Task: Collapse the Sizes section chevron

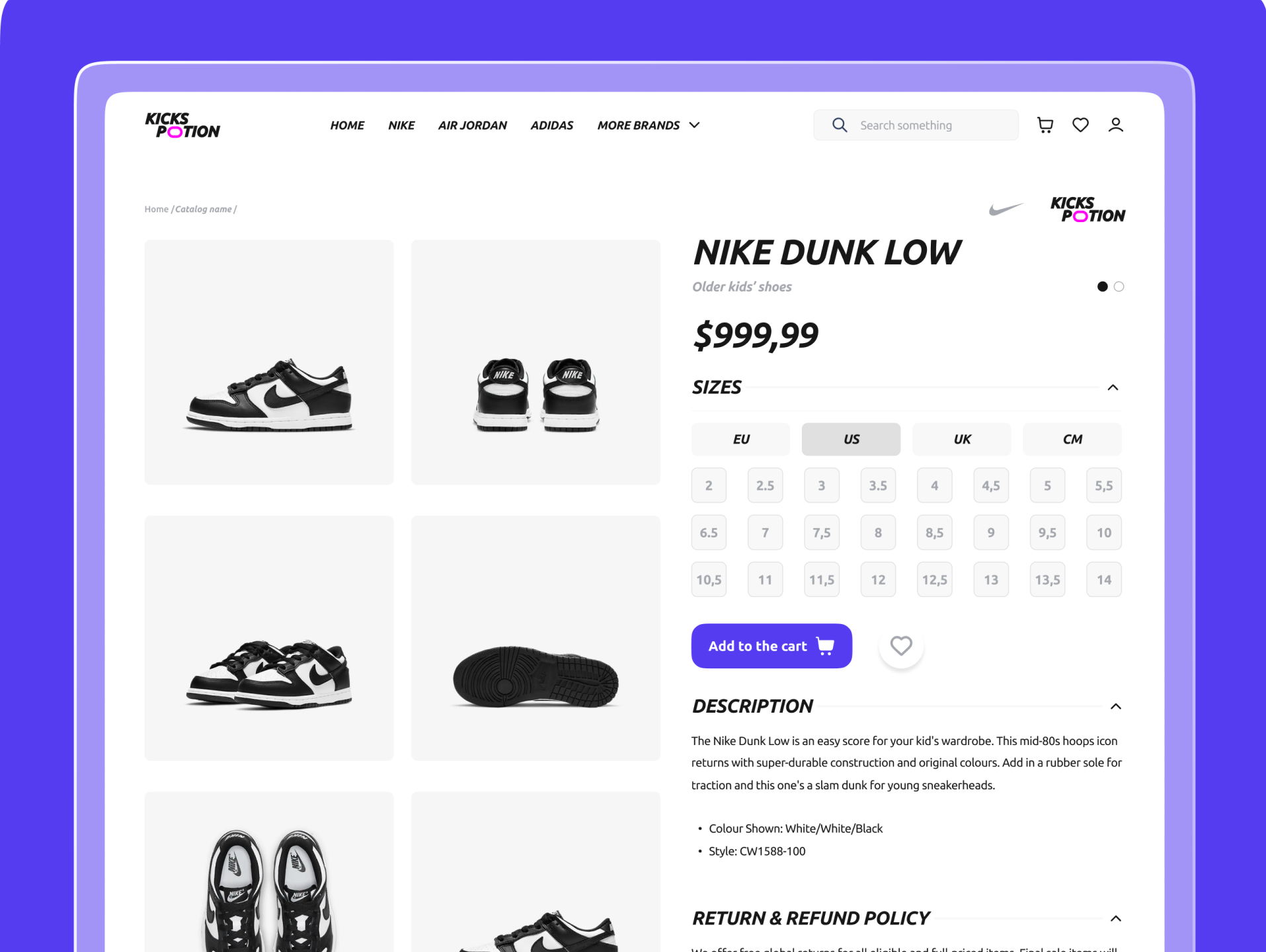Action: coord(1113,387)
